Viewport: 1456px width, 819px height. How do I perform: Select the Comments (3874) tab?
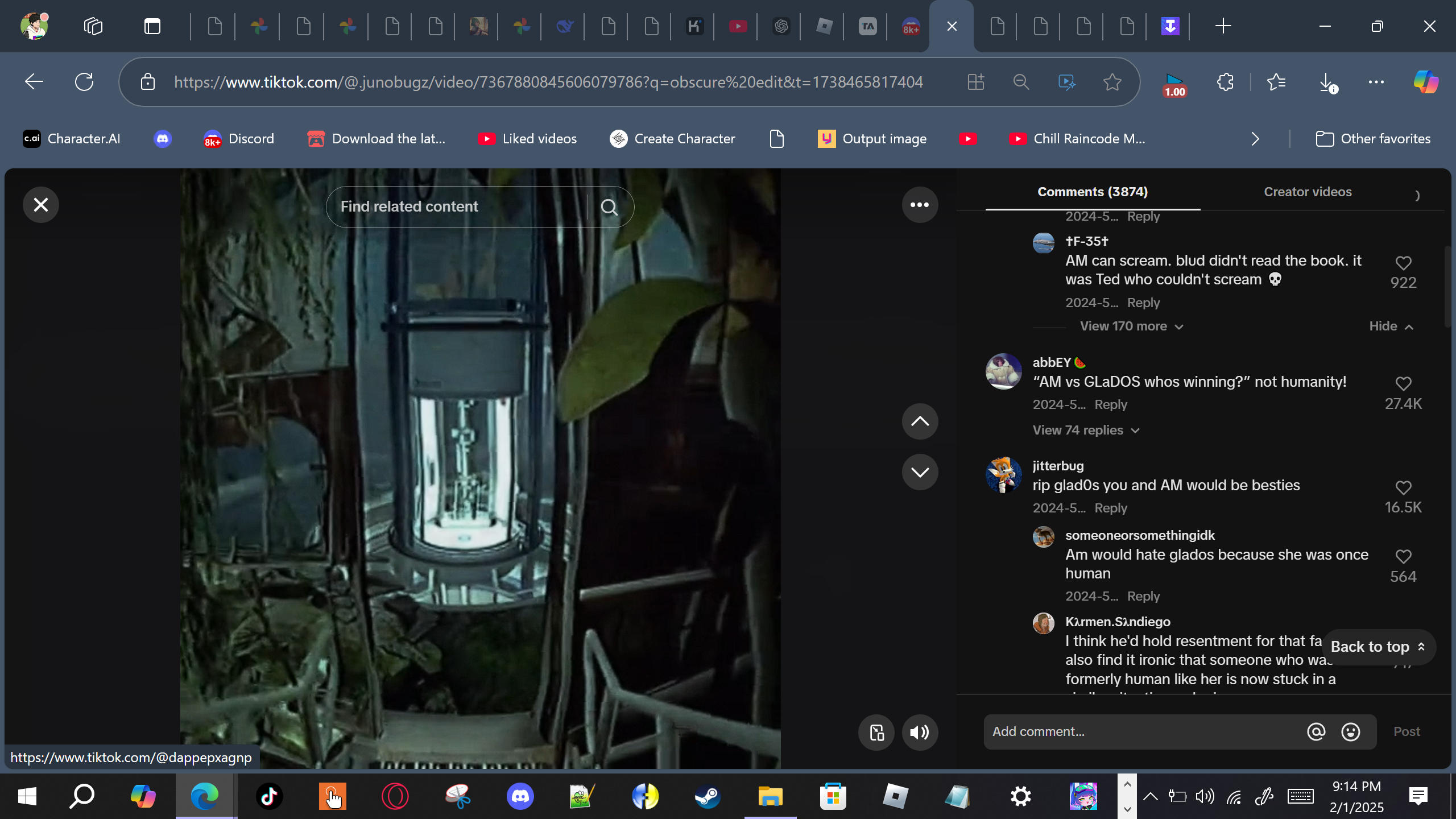(x=1093, y=192)
